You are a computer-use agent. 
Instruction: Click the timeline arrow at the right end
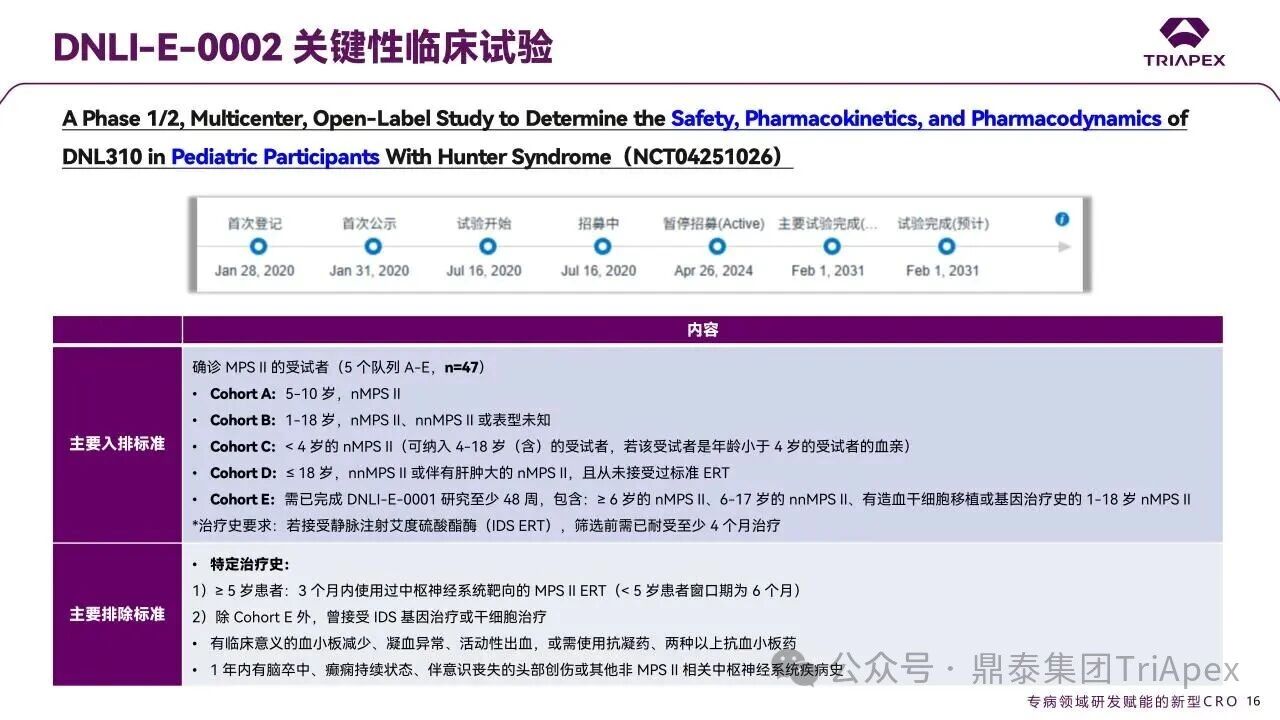[1064, 246]
